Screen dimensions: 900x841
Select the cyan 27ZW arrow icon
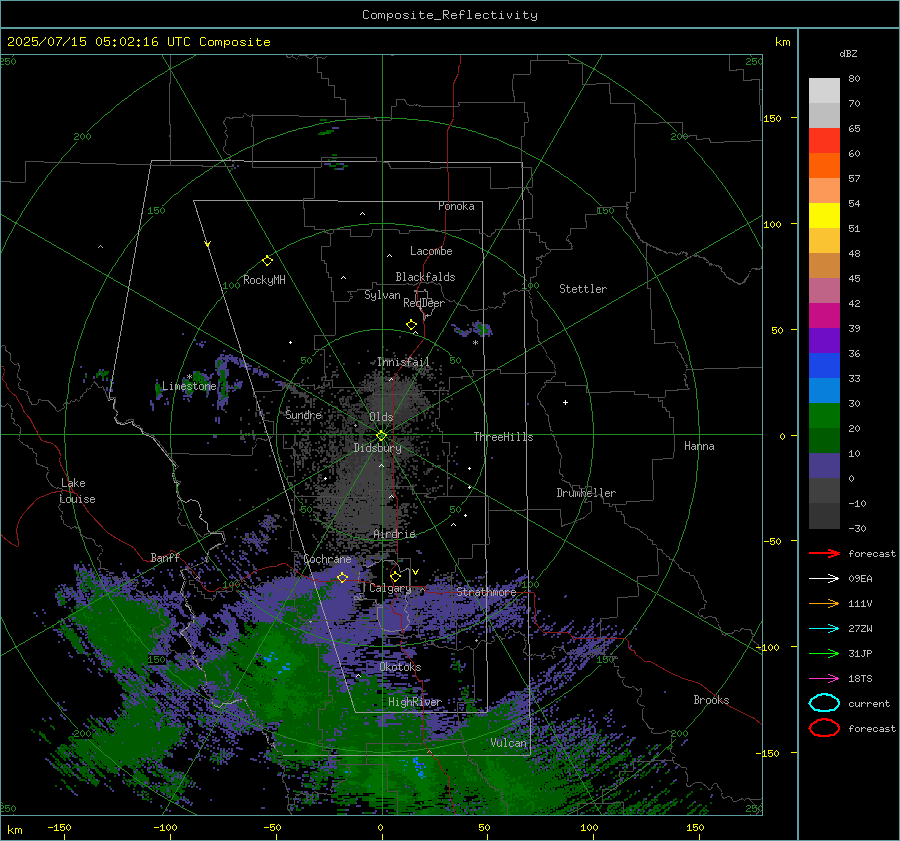[824, 629]
